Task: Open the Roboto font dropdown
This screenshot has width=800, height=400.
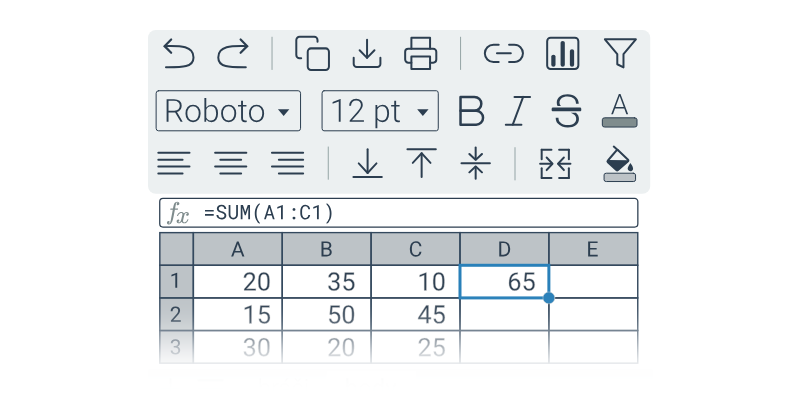Action: coord(228,111)
